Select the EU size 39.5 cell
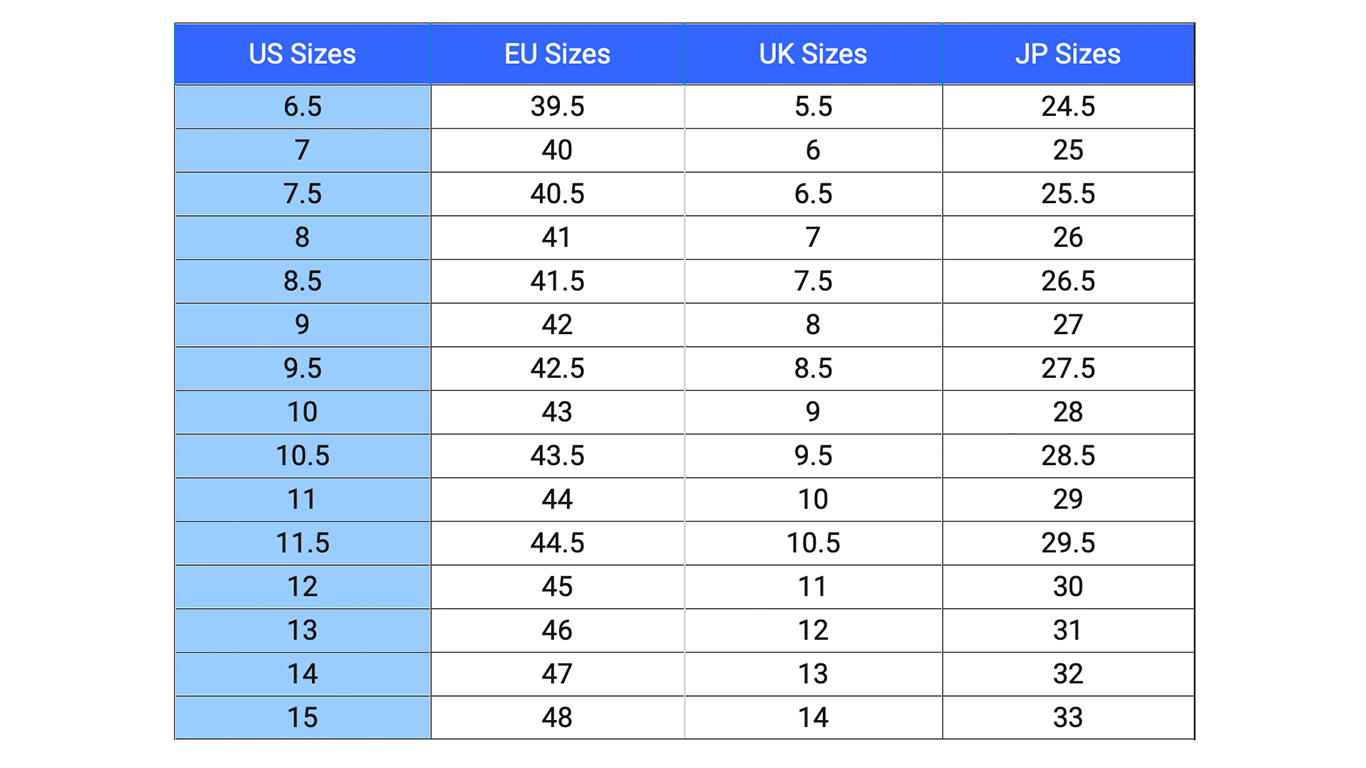Image resolution: width=1366 pixels, height=768 pixels. [x=558, y=107]
